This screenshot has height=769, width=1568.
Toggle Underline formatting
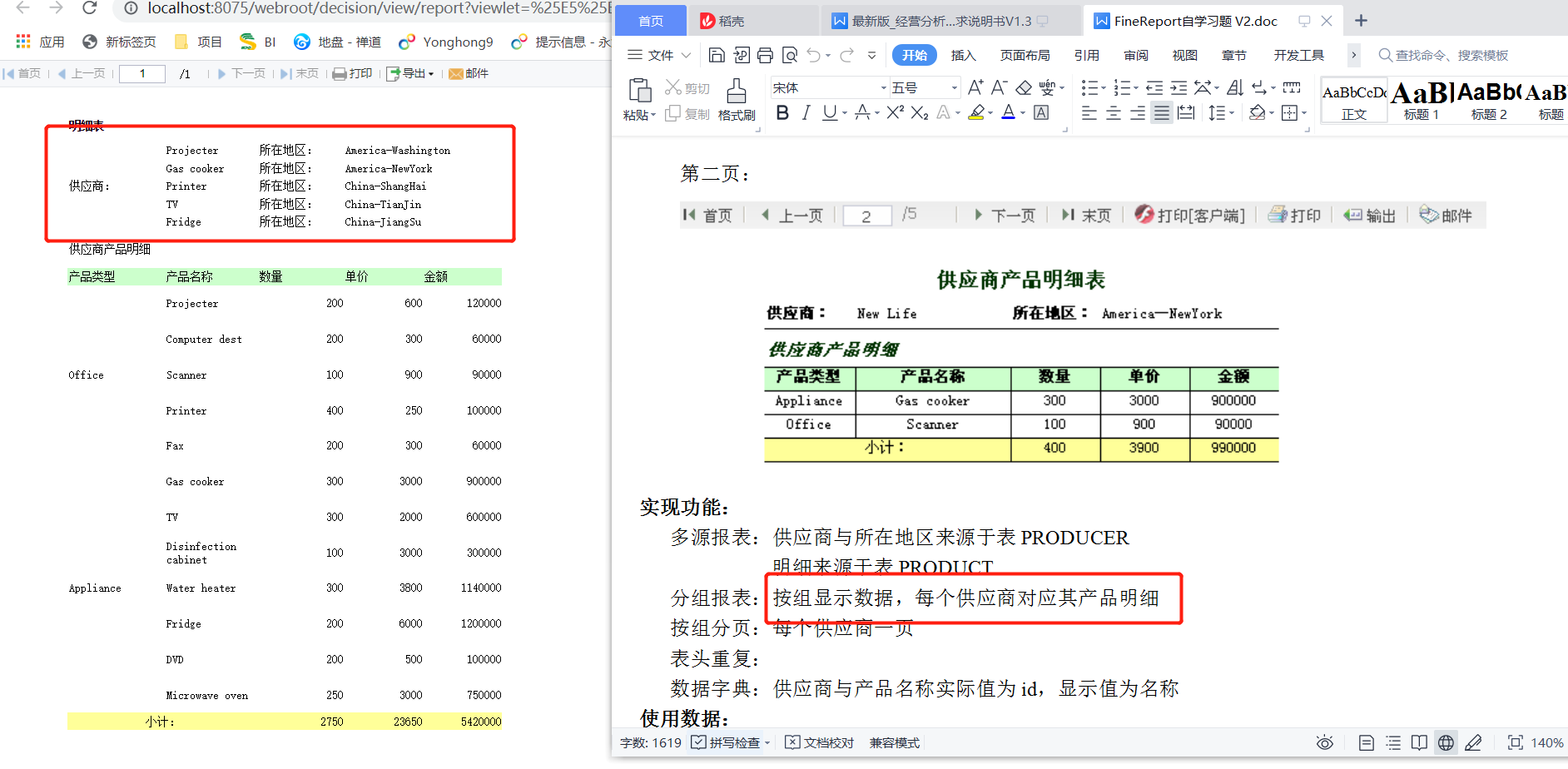pyautogui.click(x=829, y=112)
